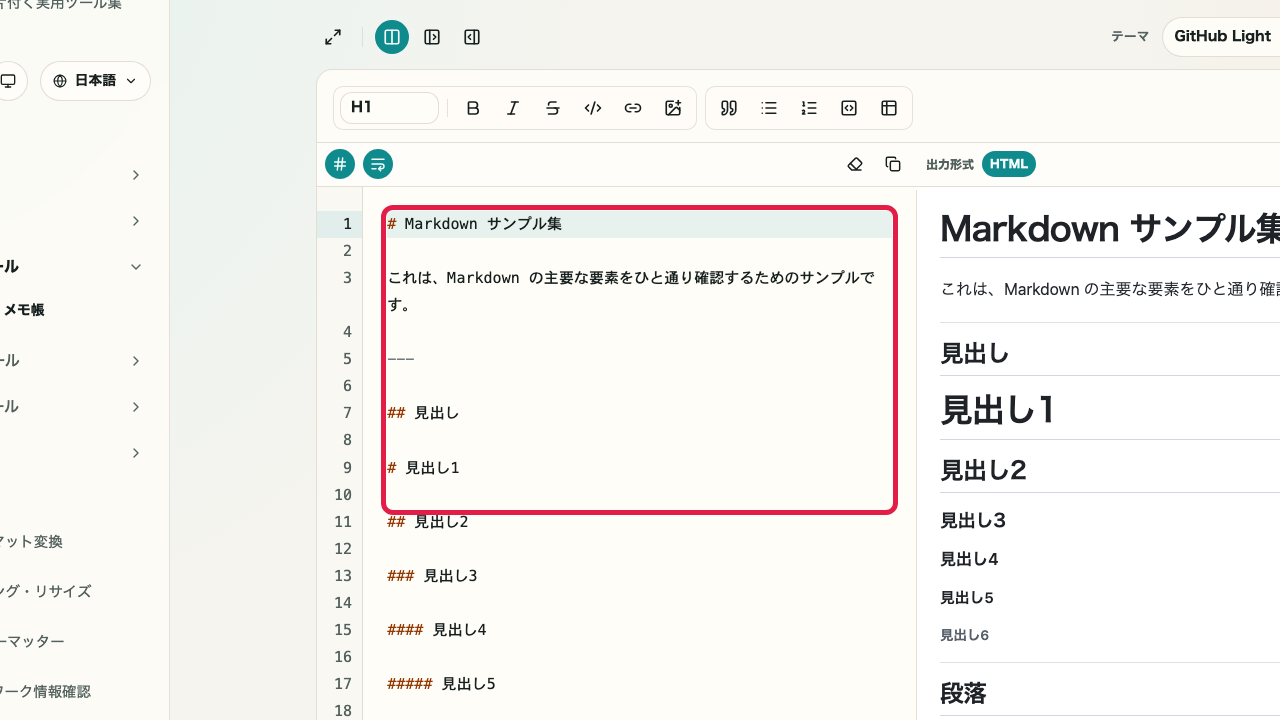This screenshot has width=1280, height=720.
Task: Switch to editor-only layout icon
Action: 432,37
